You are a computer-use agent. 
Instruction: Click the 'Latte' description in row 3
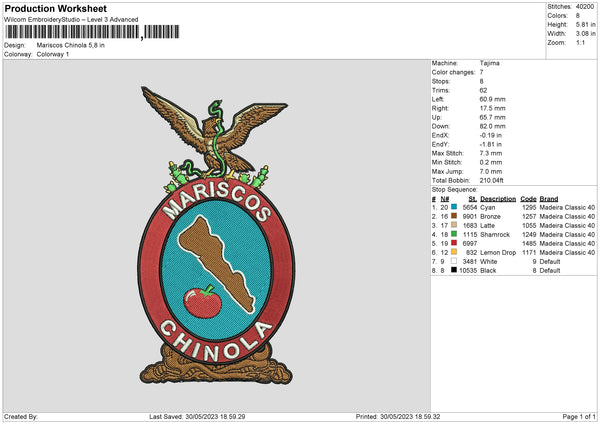coord(488,225)
